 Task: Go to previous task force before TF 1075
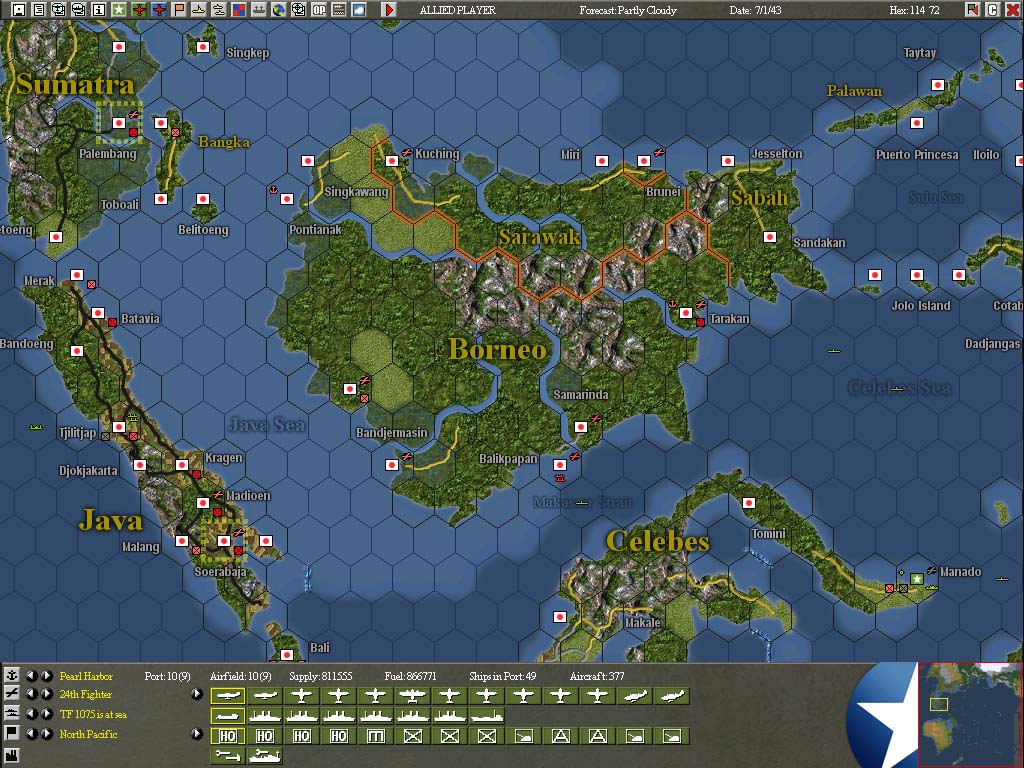(31, 714)
